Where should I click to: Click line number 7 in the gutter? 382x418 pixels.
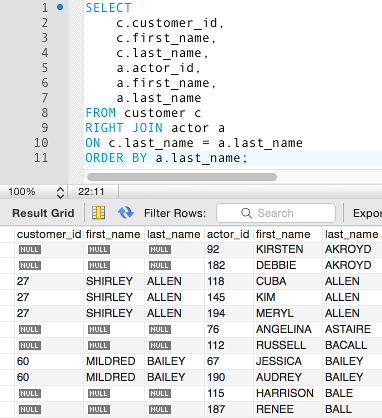point(45,98)
